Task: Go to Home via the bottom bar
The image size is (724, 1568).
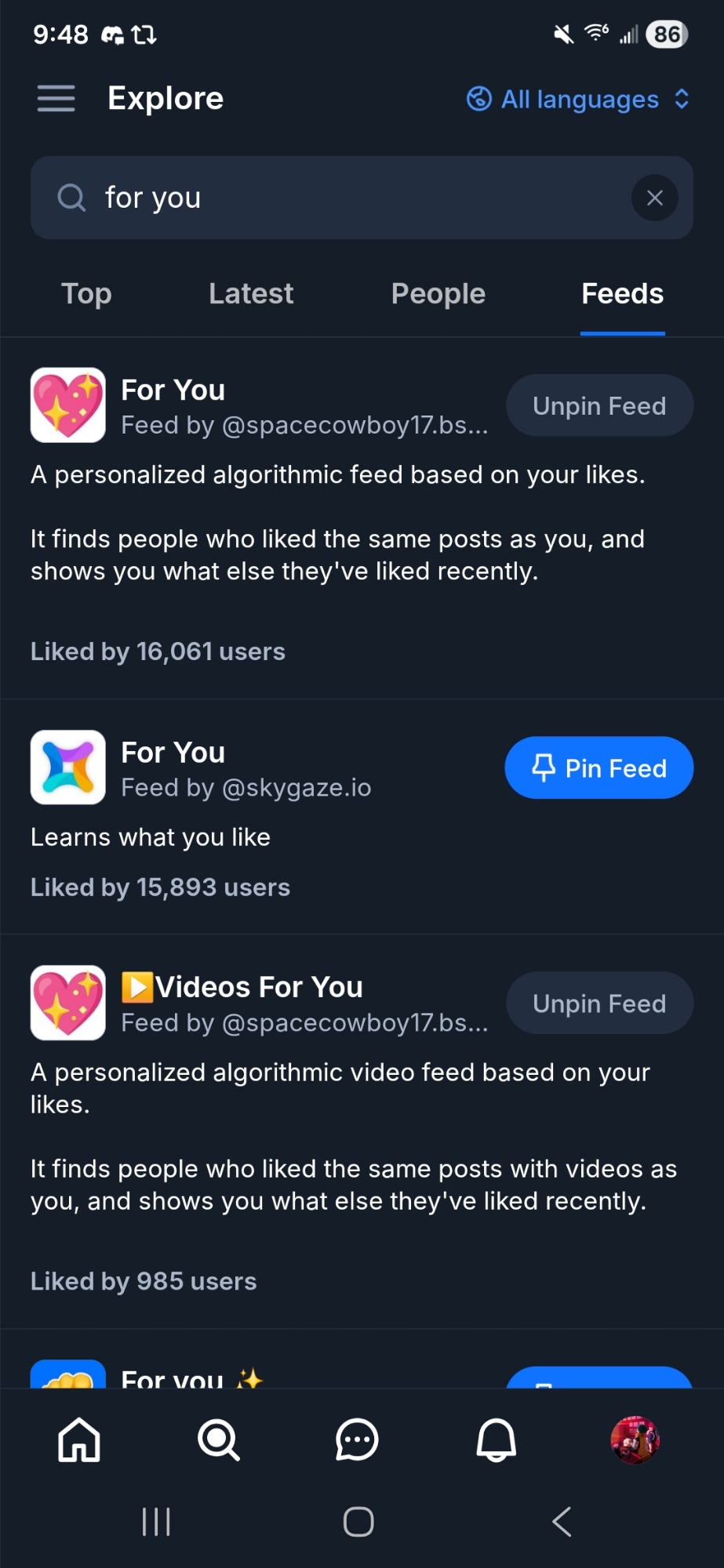Action: [79, 1439]
